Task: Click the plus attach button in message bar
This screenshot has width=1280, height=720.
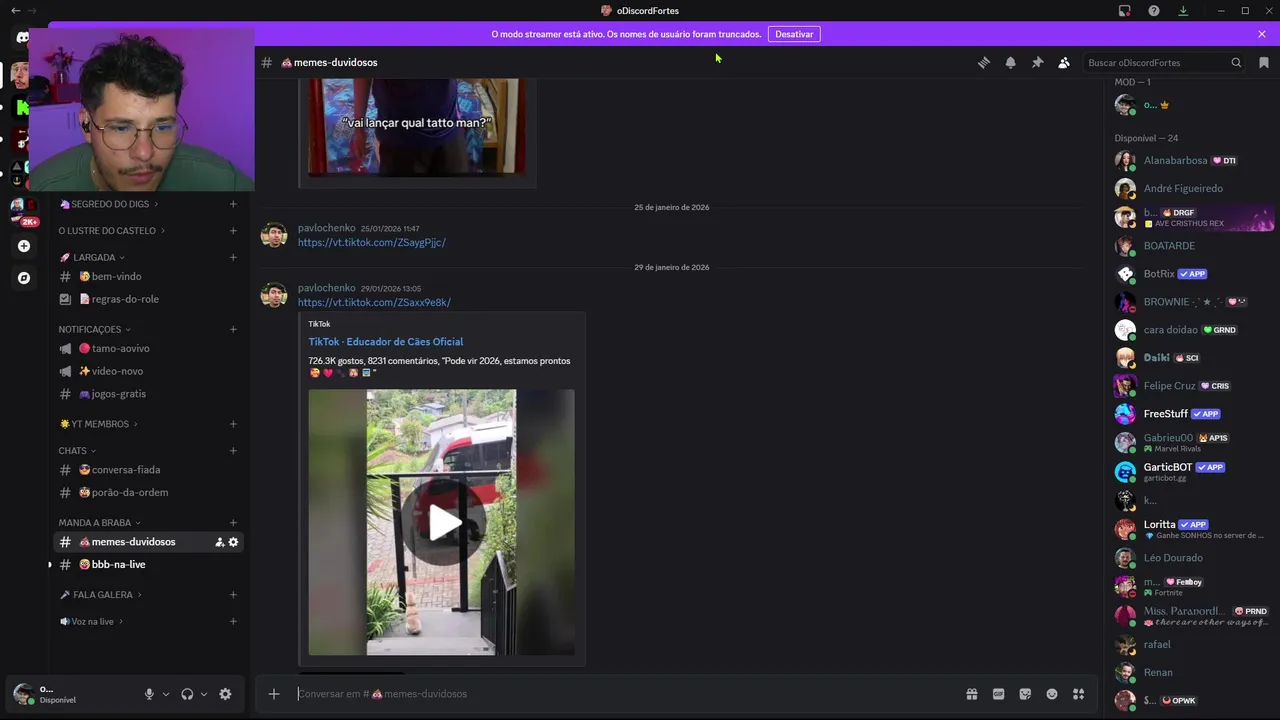Action: (274, 694)
